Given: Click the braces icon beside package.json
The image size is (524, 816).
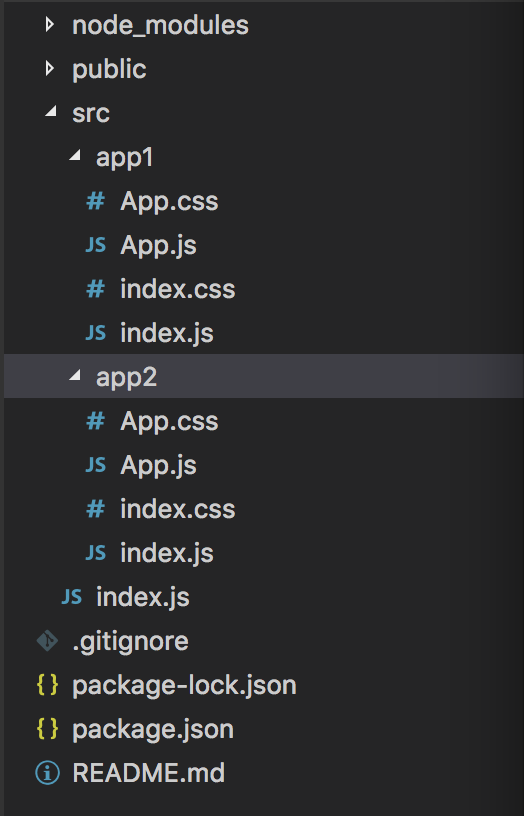Looking at the screenshot, I should click(x=47, y=729).
